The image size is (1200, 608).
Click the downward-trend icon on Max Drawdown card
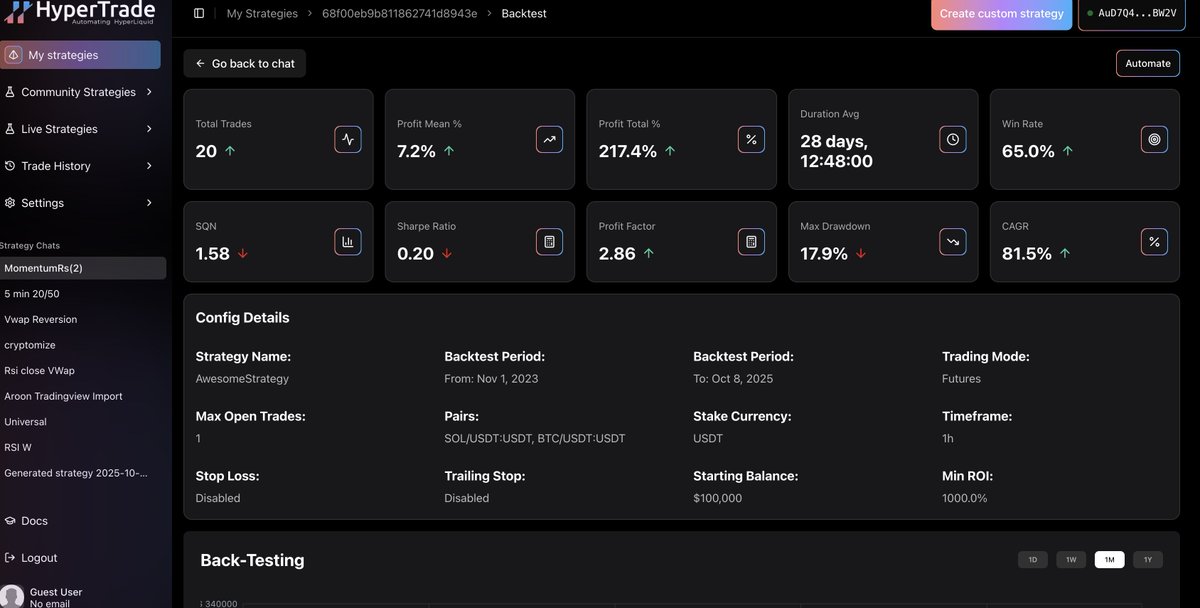[x=952, y=241]
